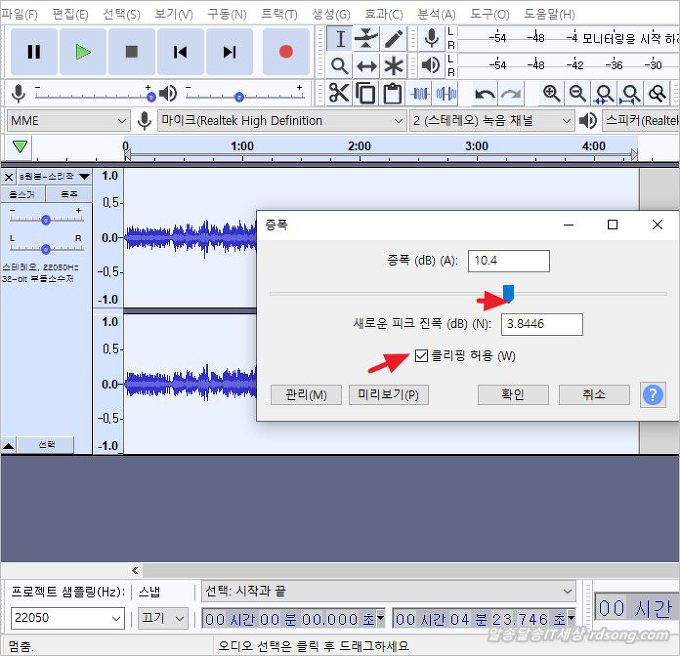Viewport: 680px width, 656px height.
Task: Cut the selection with the scissors icon
Action: tap(339, 93)
